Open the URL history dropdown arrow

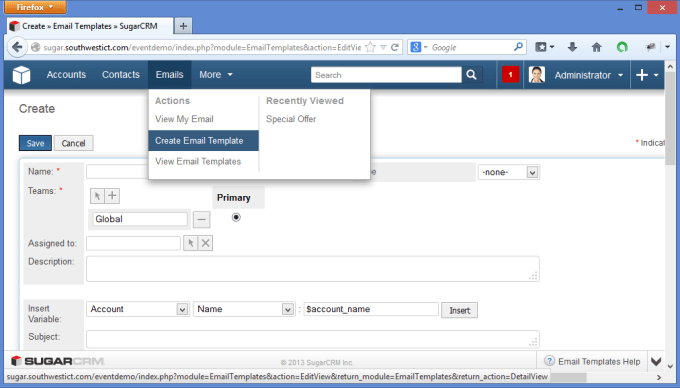click(383, 47)
